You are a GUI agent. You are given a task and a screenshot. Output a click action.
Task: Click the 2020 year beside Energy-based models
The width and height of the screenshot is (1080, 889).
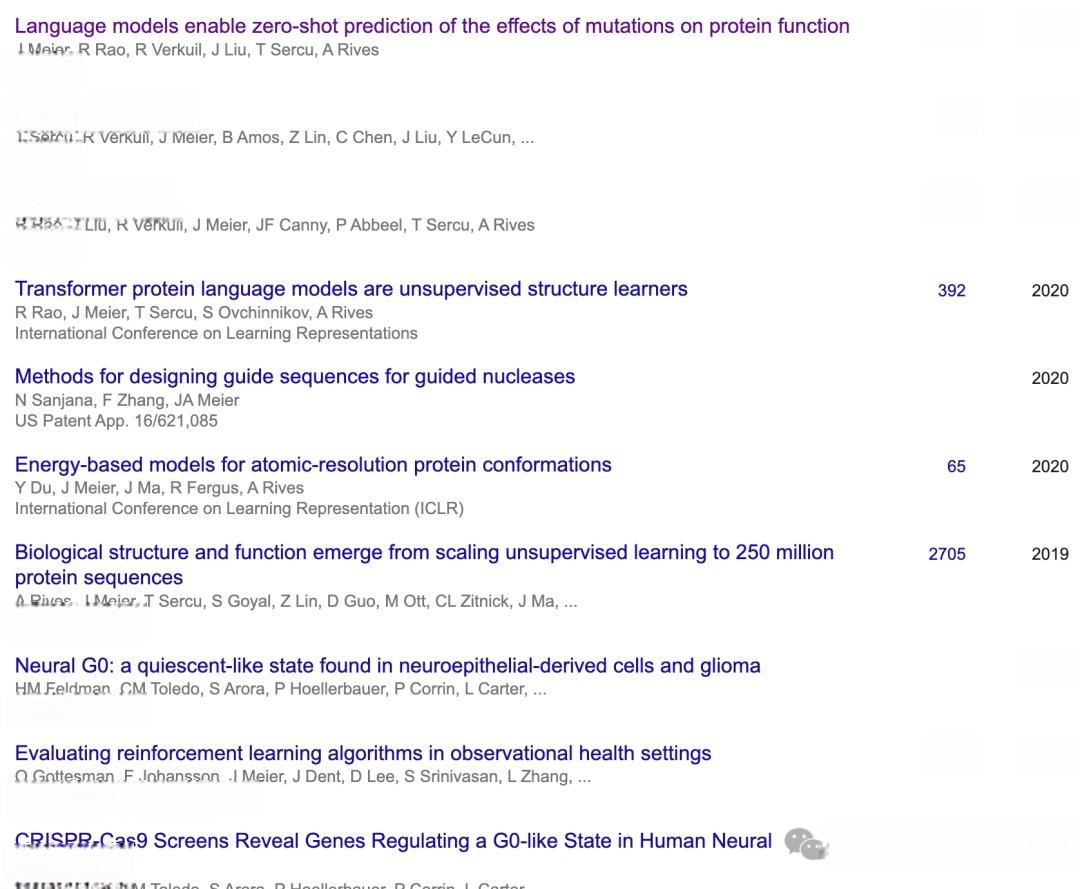click(x=1050, y=466)
